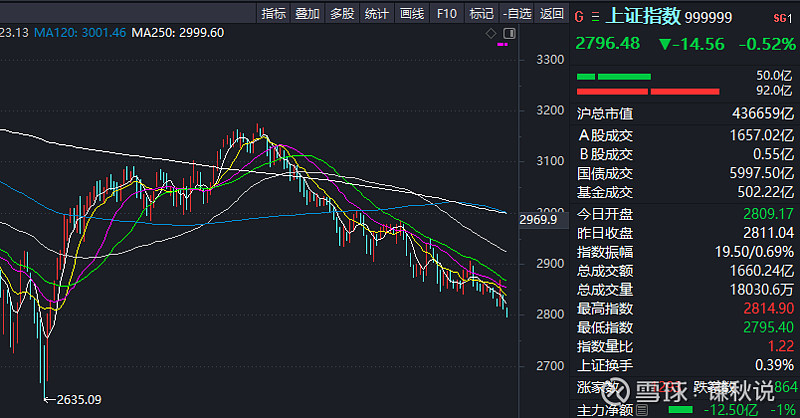Click the B股成交 value 0.55亿
Viewport: 800px width, 418px height.
773,154
